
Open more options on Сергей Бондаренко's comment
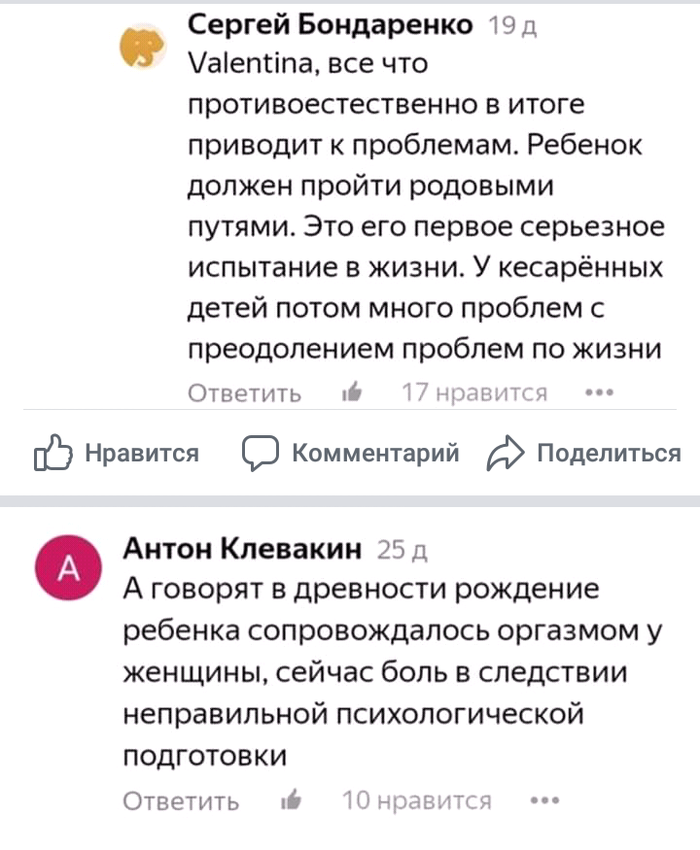tap(597, 393)
